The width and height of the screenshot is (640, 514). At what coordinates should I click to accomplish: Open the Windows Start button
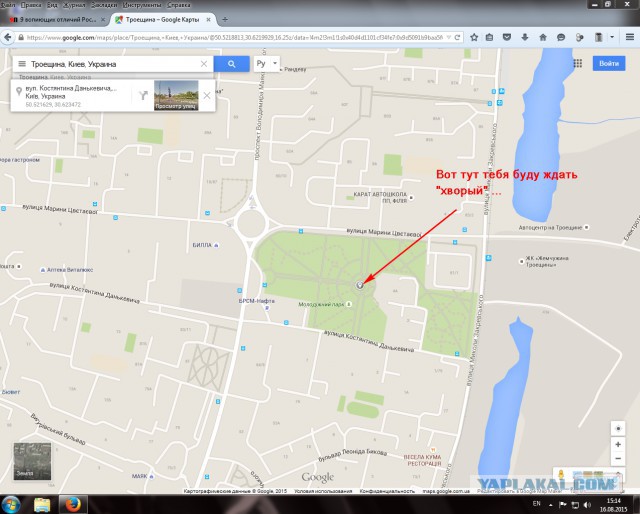[x=11, y=505]
